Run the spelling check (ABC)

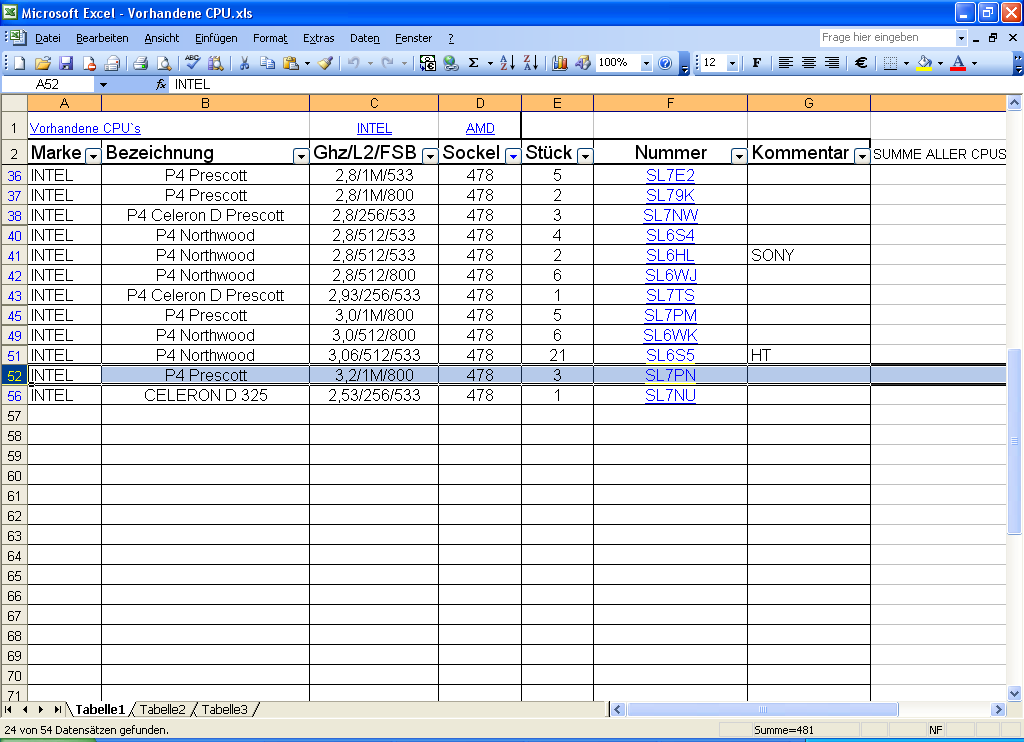(x=192, y=63)
